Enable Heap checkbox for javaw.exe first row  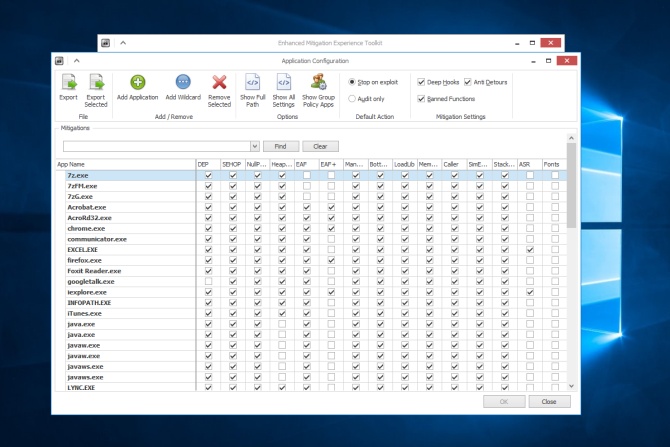[x=282, y=345]
